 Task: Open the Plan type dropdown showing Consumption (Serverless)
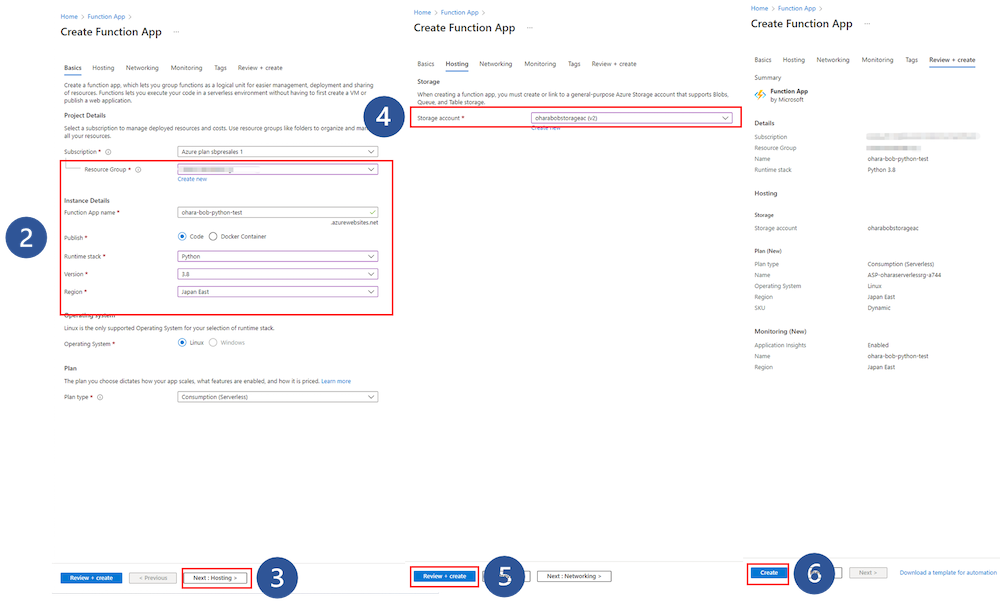point(277,397)
